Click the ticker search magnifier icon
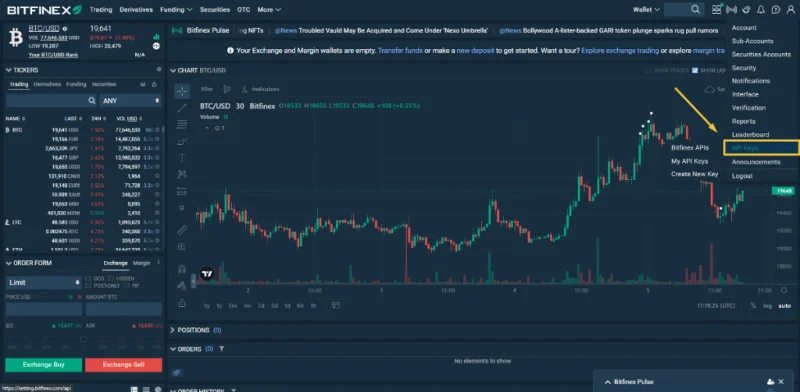This screenshot has height=392, width=800. (x=92, y=101)
